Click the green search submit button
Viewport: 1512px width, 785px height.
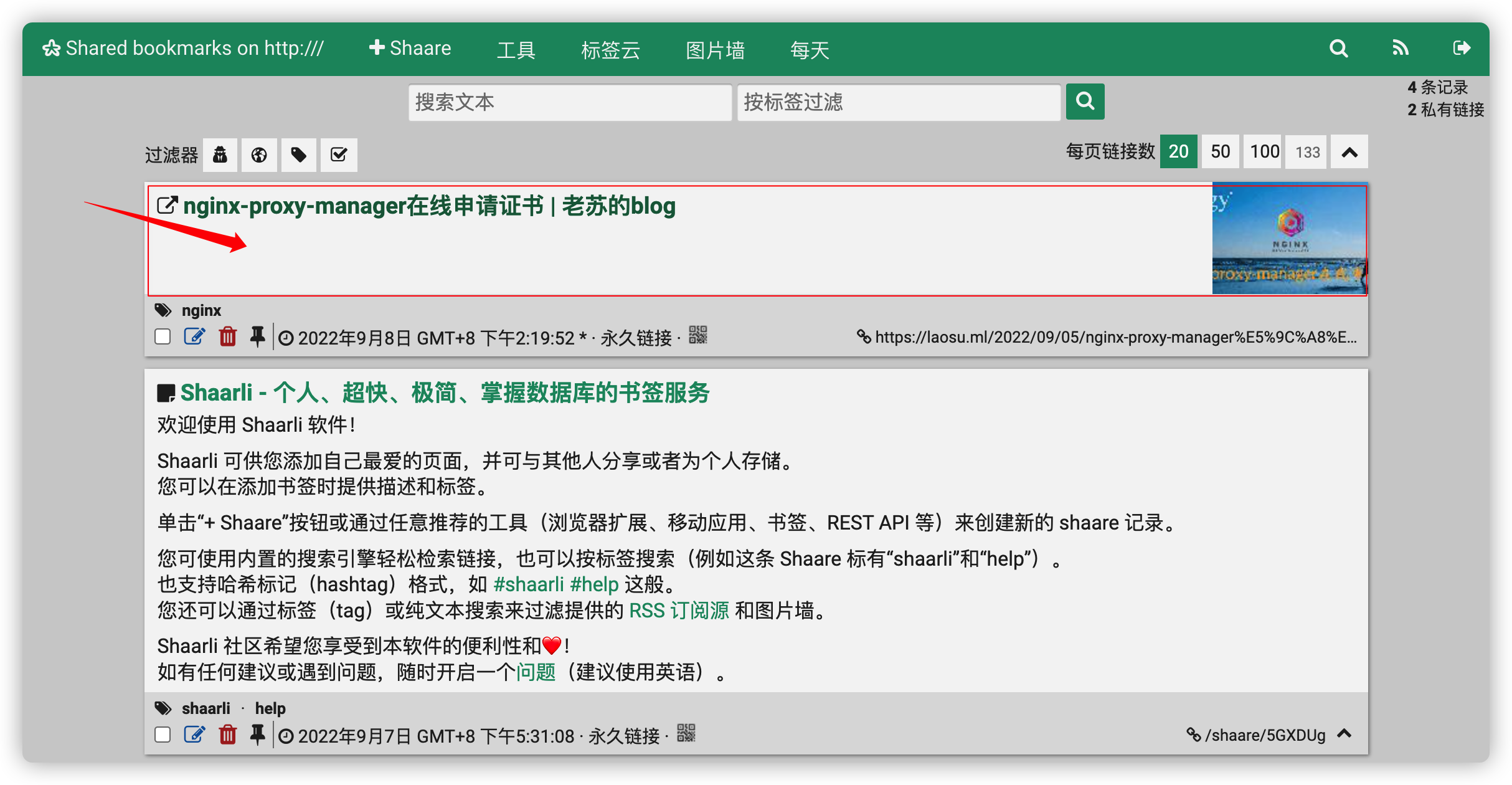1085,102
